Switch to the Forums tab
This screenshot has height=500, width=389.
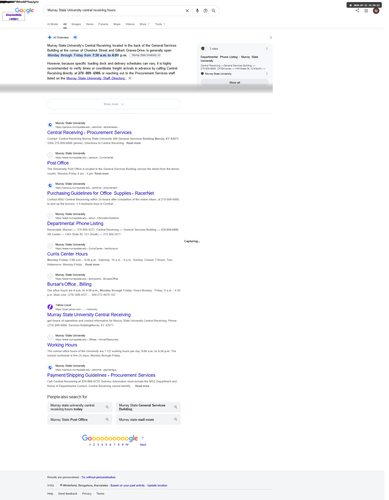(x=103, y=24)
